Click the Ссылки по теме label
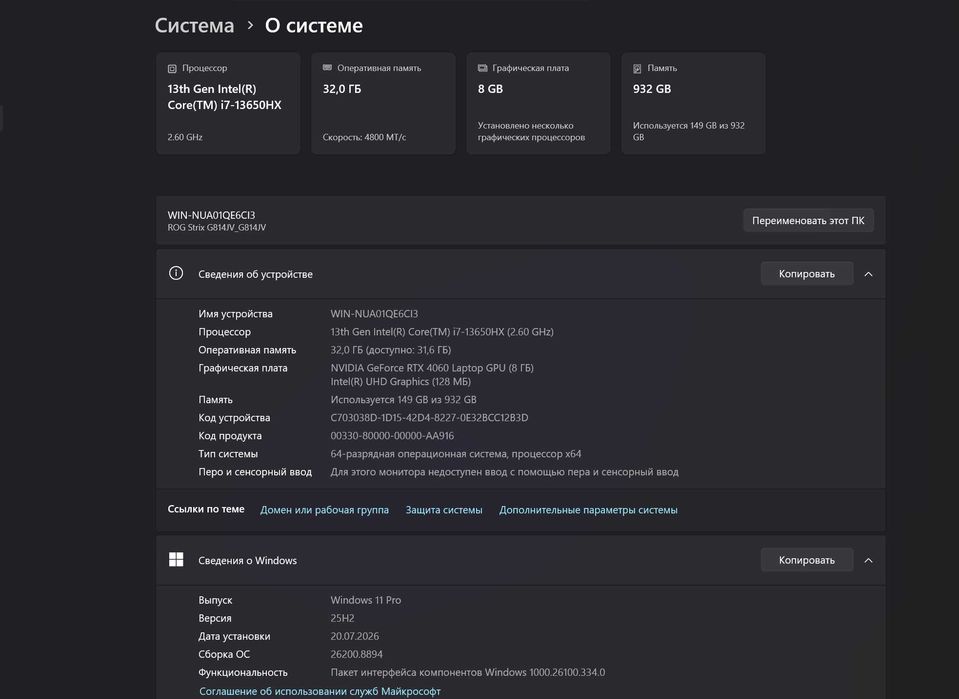 (206, 509)
